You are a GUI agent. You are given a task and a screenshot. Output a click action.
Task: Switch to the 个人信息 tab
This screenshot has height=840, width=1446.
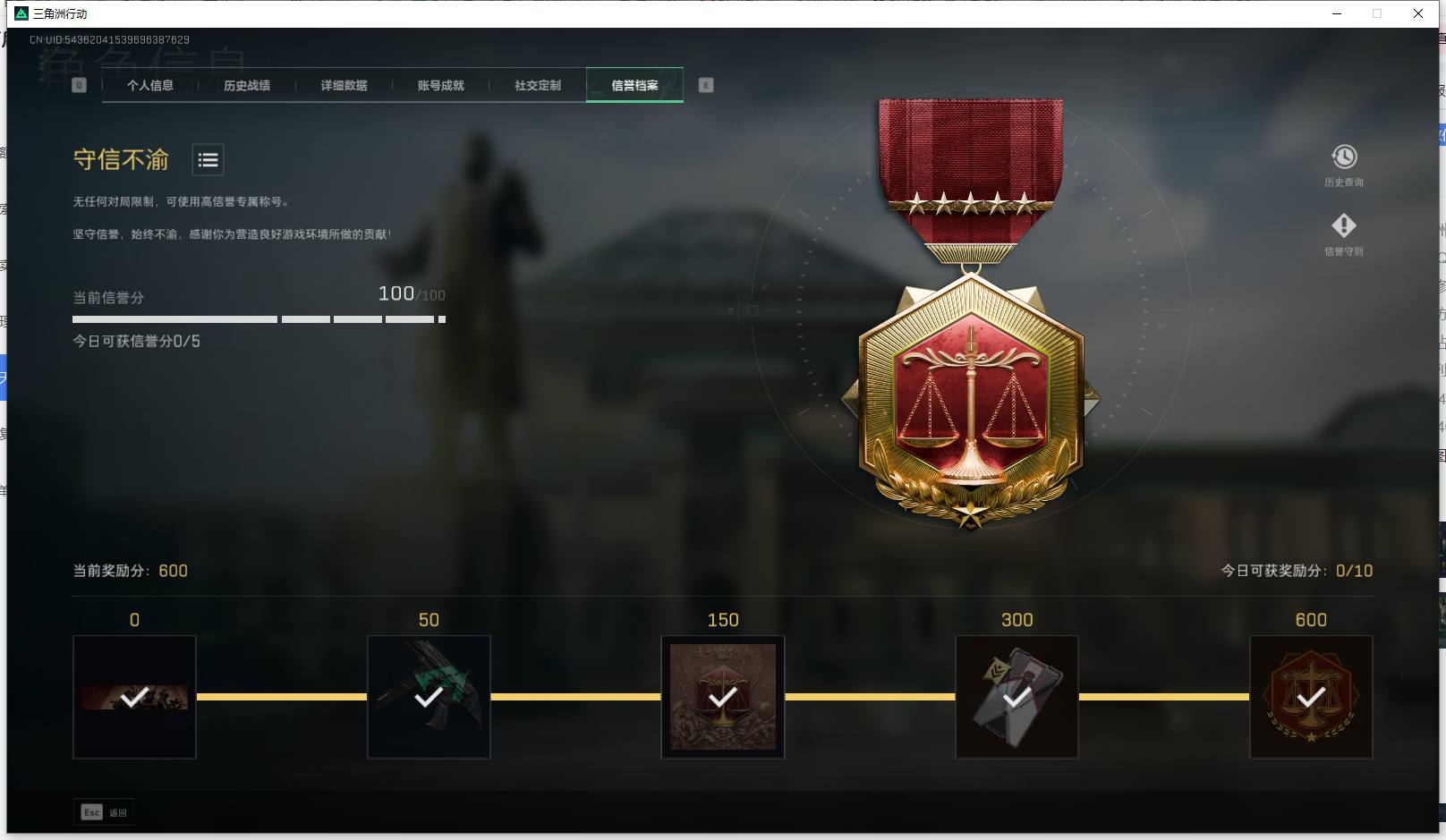pyautogui.click(x=149, y=85)
